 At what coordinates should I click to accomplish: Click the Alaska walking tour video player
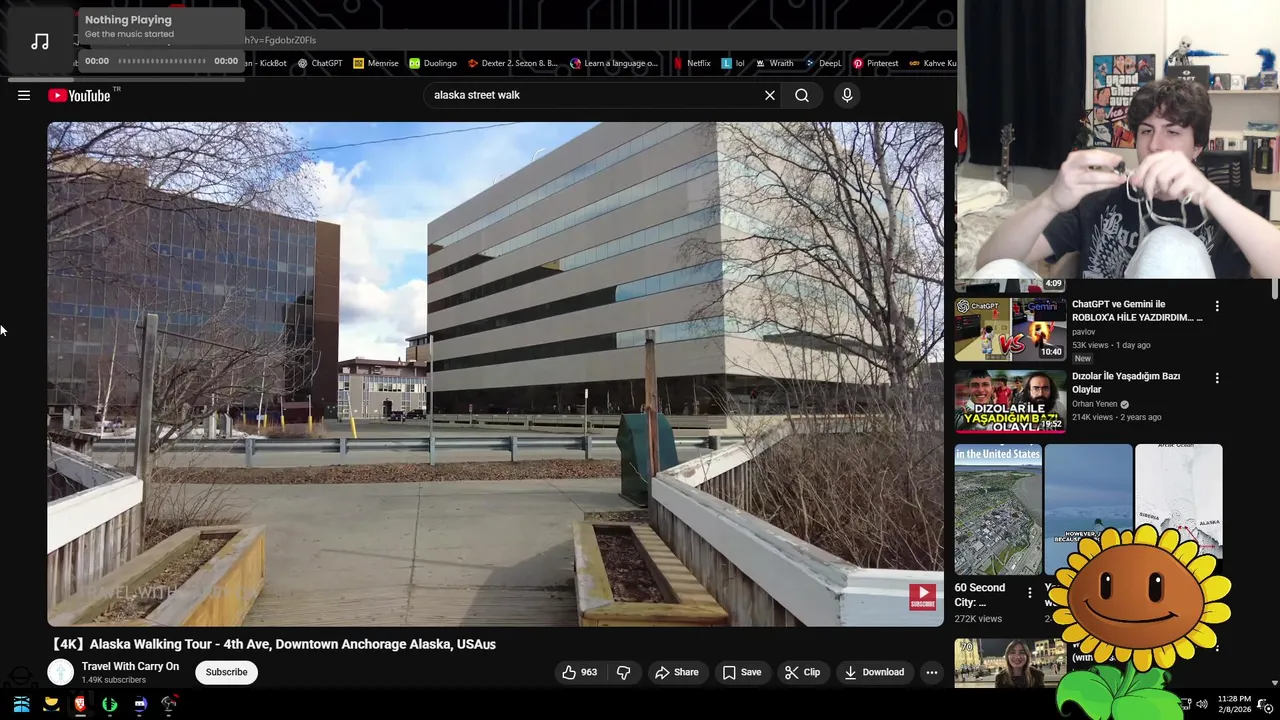point(495,374)
